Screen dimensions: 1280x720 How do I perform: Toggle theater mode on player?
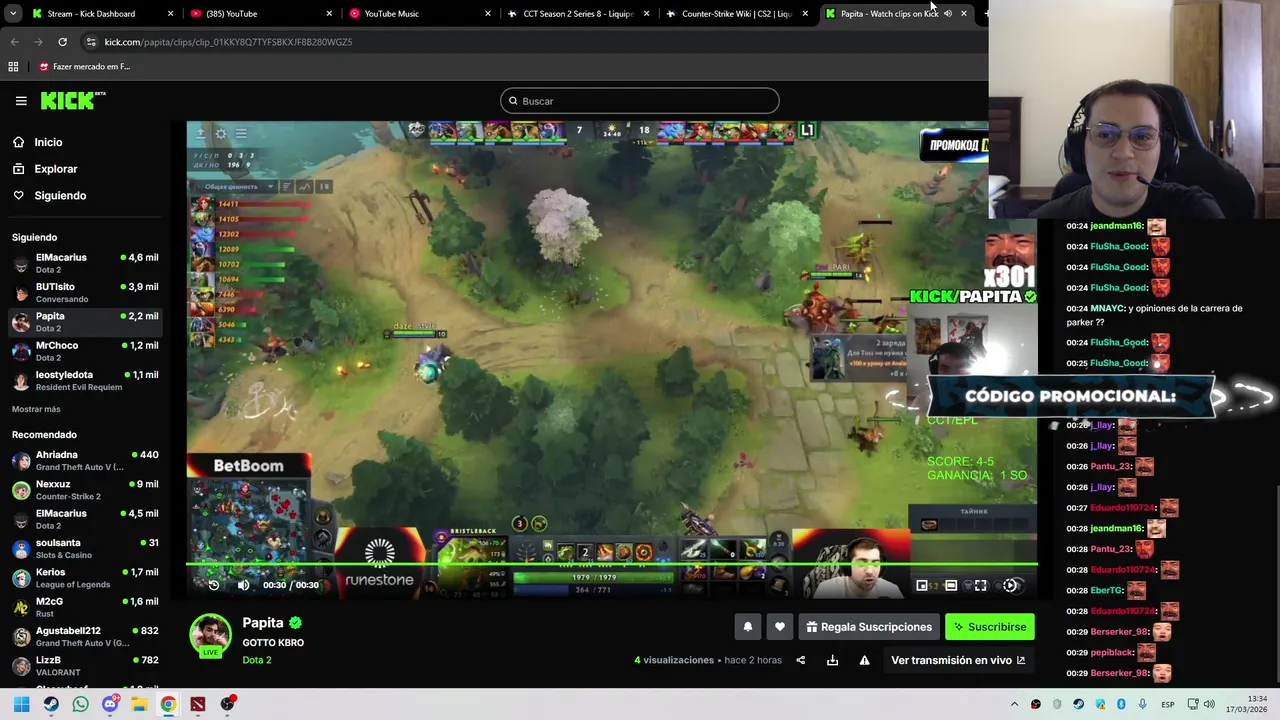pos(951,586)
